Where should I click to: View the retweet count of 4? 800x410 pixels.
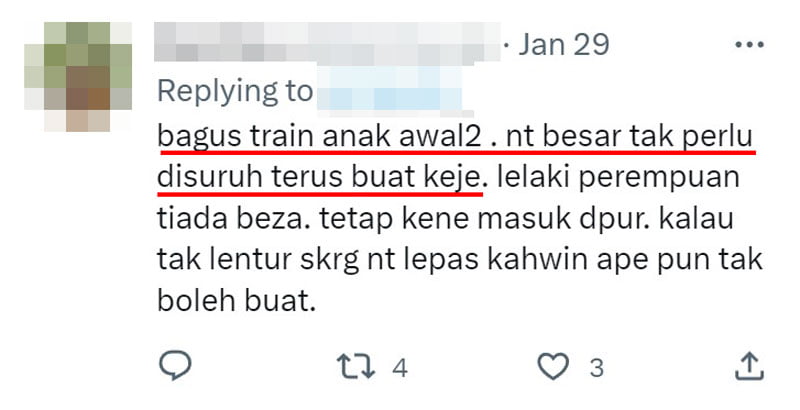pos(400,368)
